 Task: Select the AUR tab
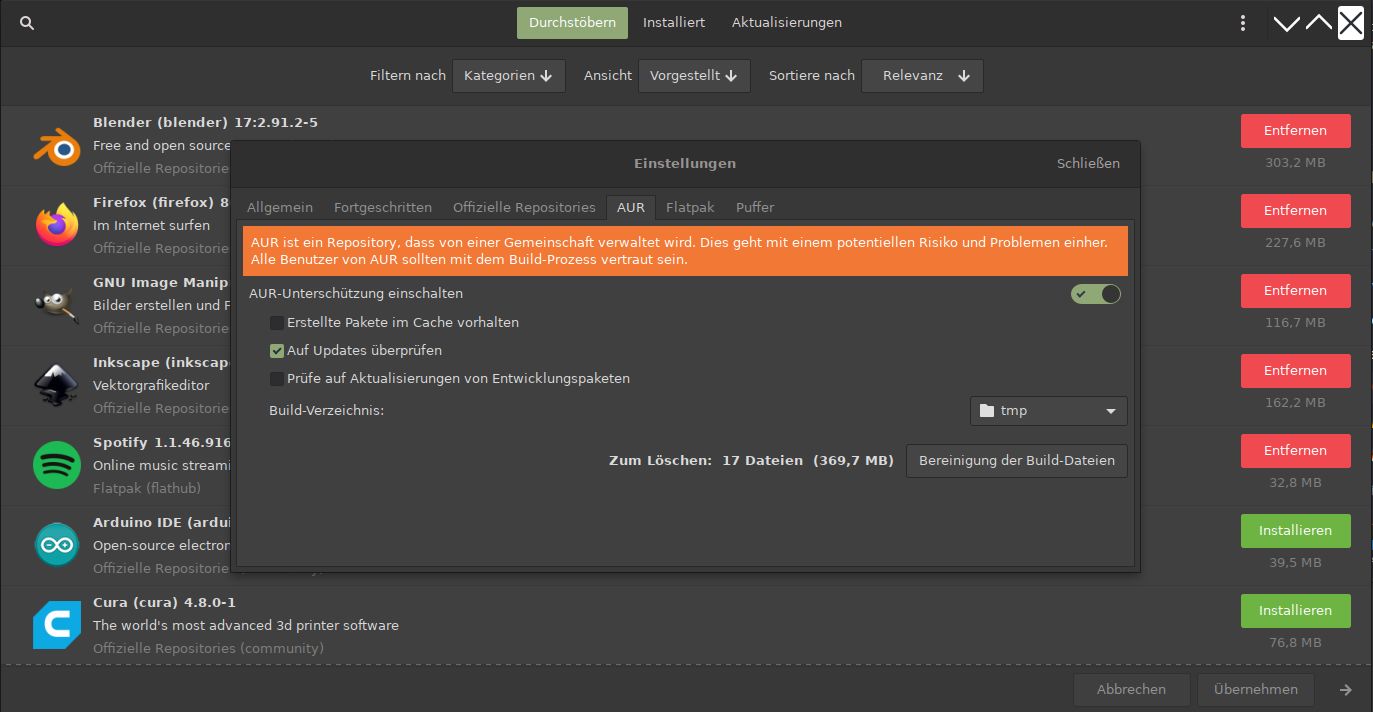[631, 207]
